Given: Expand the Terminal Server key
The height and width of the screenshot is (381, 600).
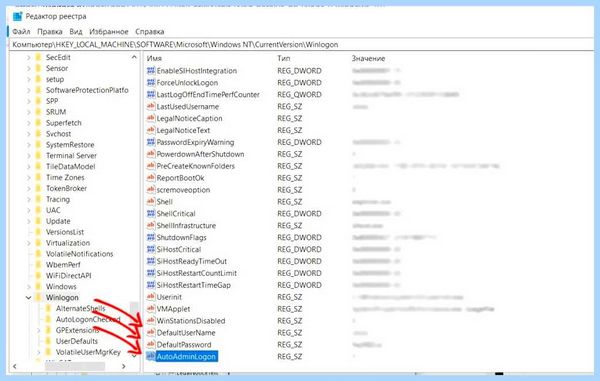Looking at the screenshot, I should [29, 156].
